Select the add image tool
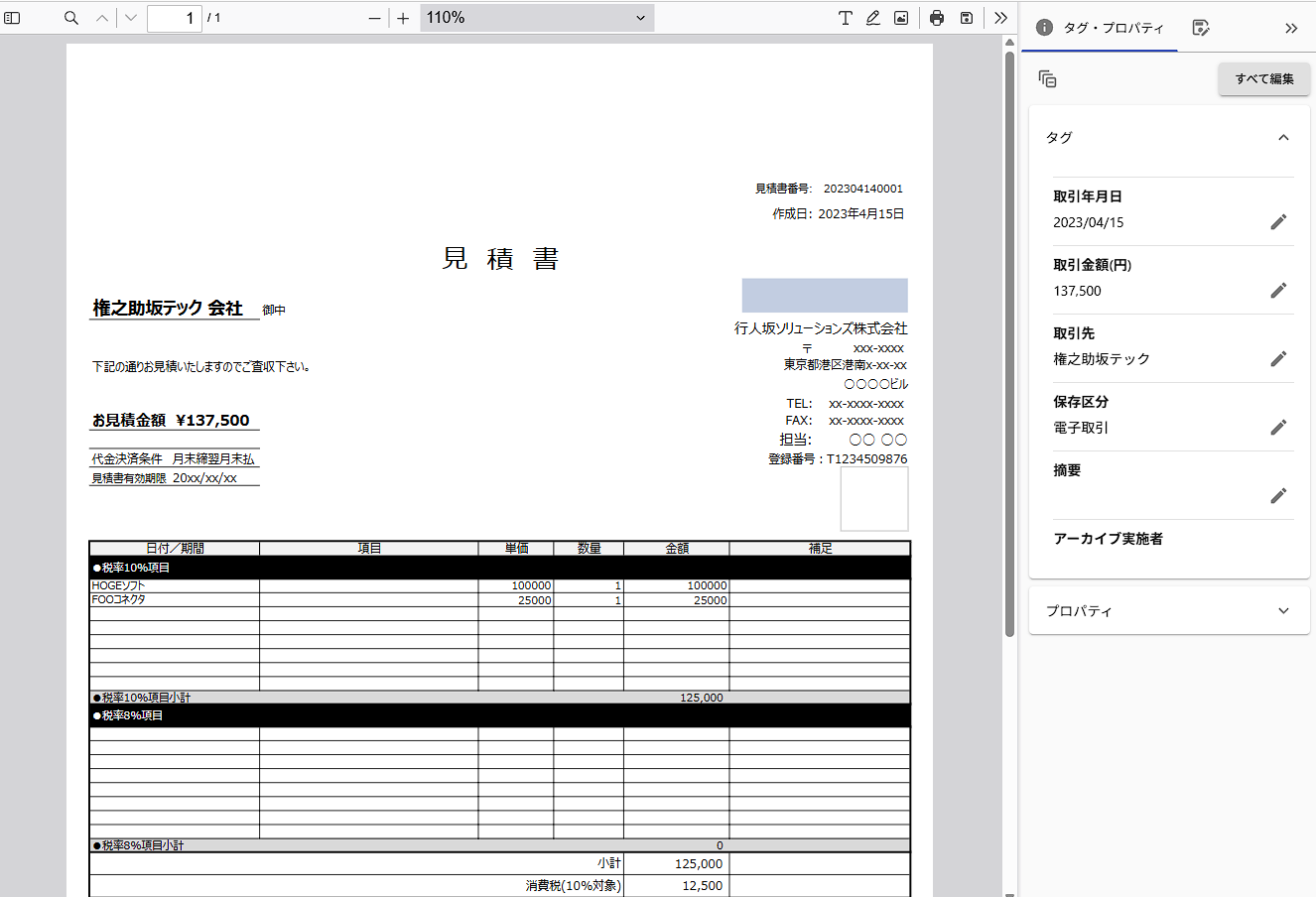This screenshot has width=1316, height=897. pyautogui.click(x=901, y=18)
